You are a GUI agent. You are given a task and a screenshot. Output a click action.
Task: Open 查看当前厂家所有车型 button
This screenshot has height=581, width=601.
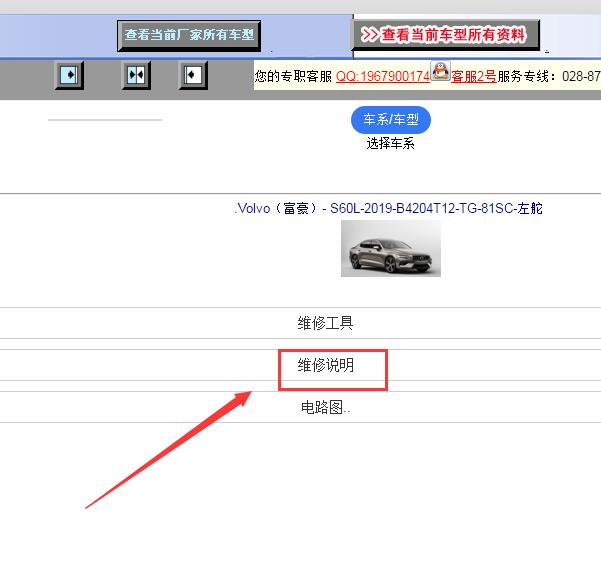tap(189, 36)
